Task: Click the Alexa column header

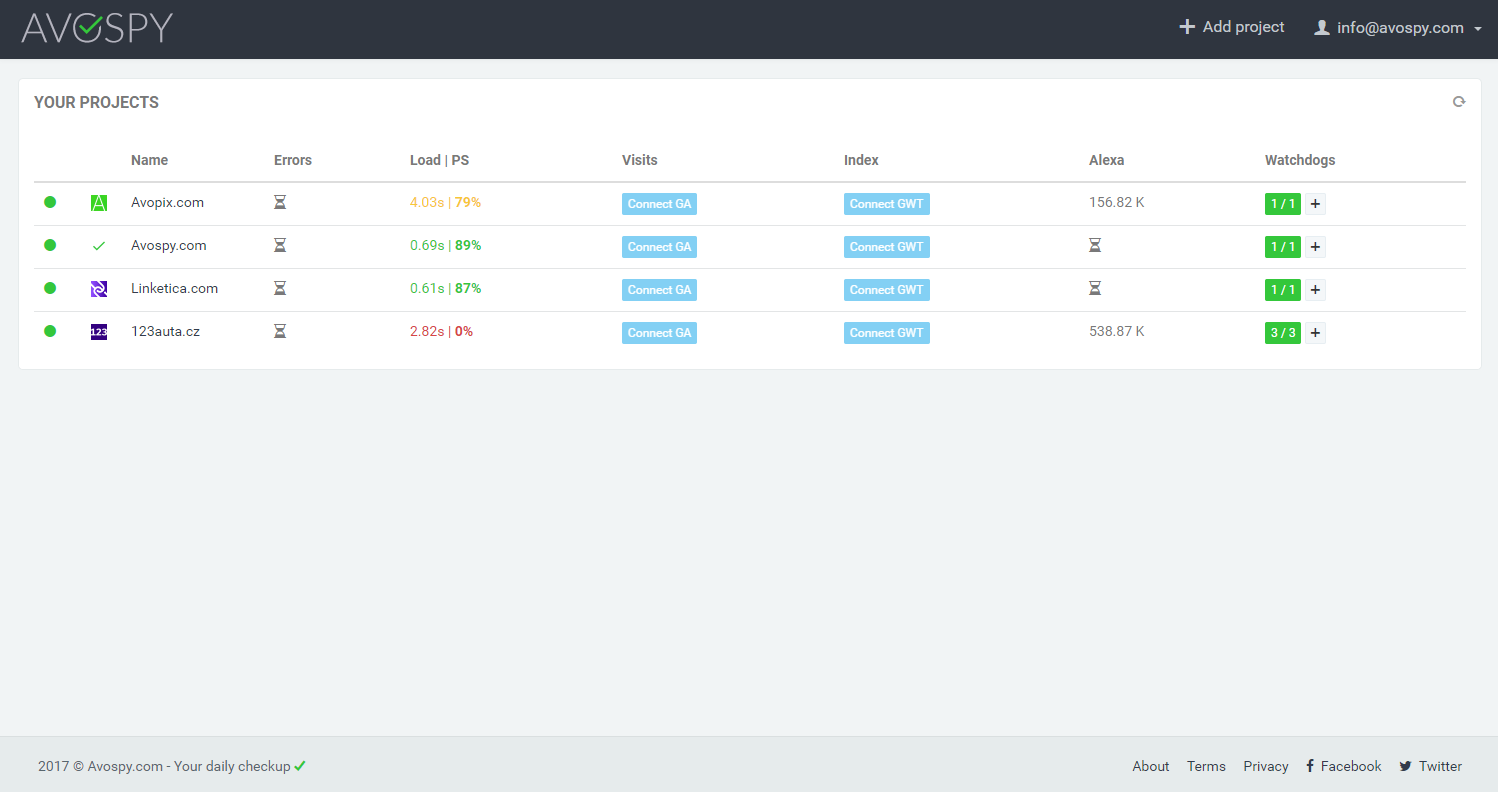Action: pyautogui.click(x=1107, y=160)
